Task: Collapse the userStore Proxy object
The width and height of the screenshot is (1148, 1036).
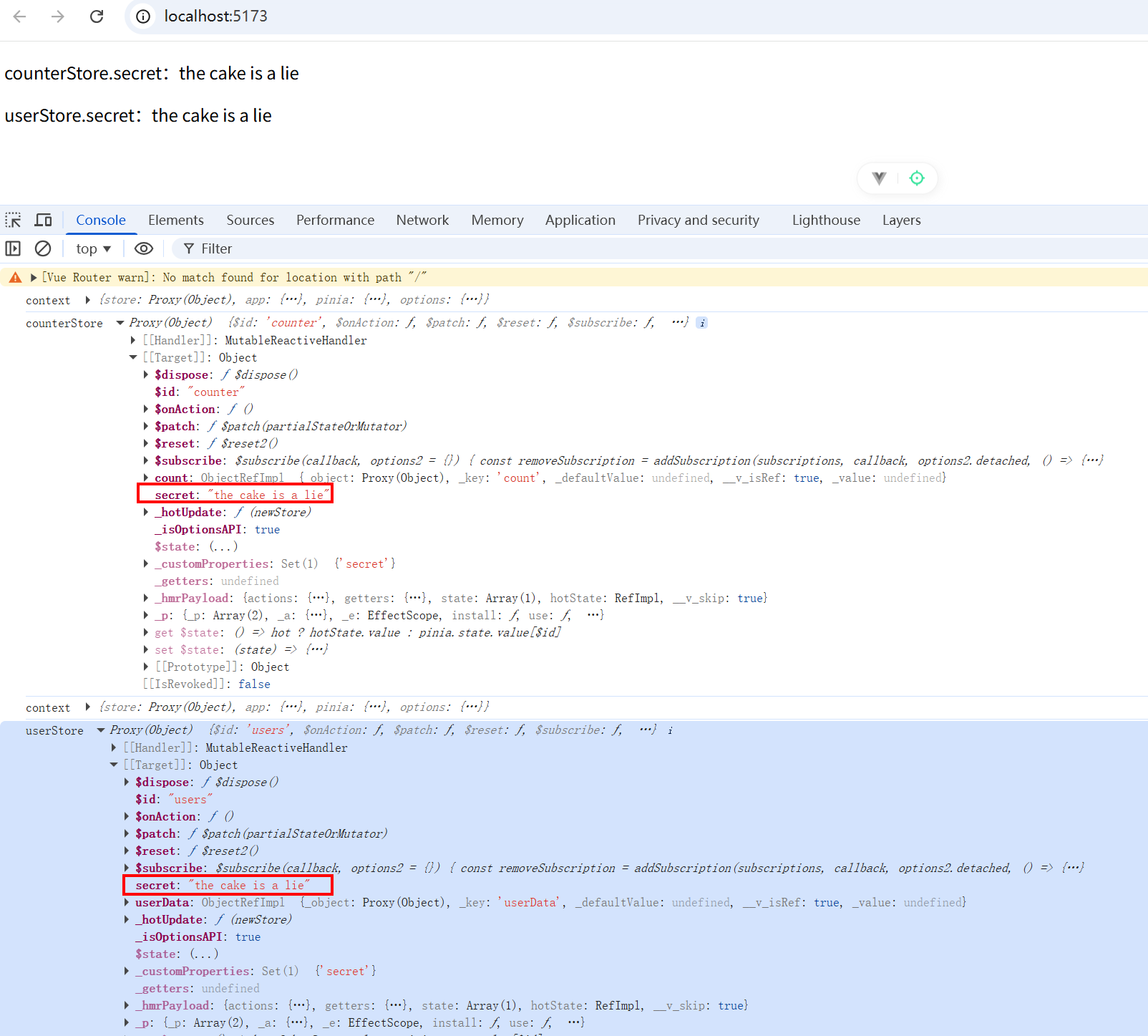Action: coord(101,730)
